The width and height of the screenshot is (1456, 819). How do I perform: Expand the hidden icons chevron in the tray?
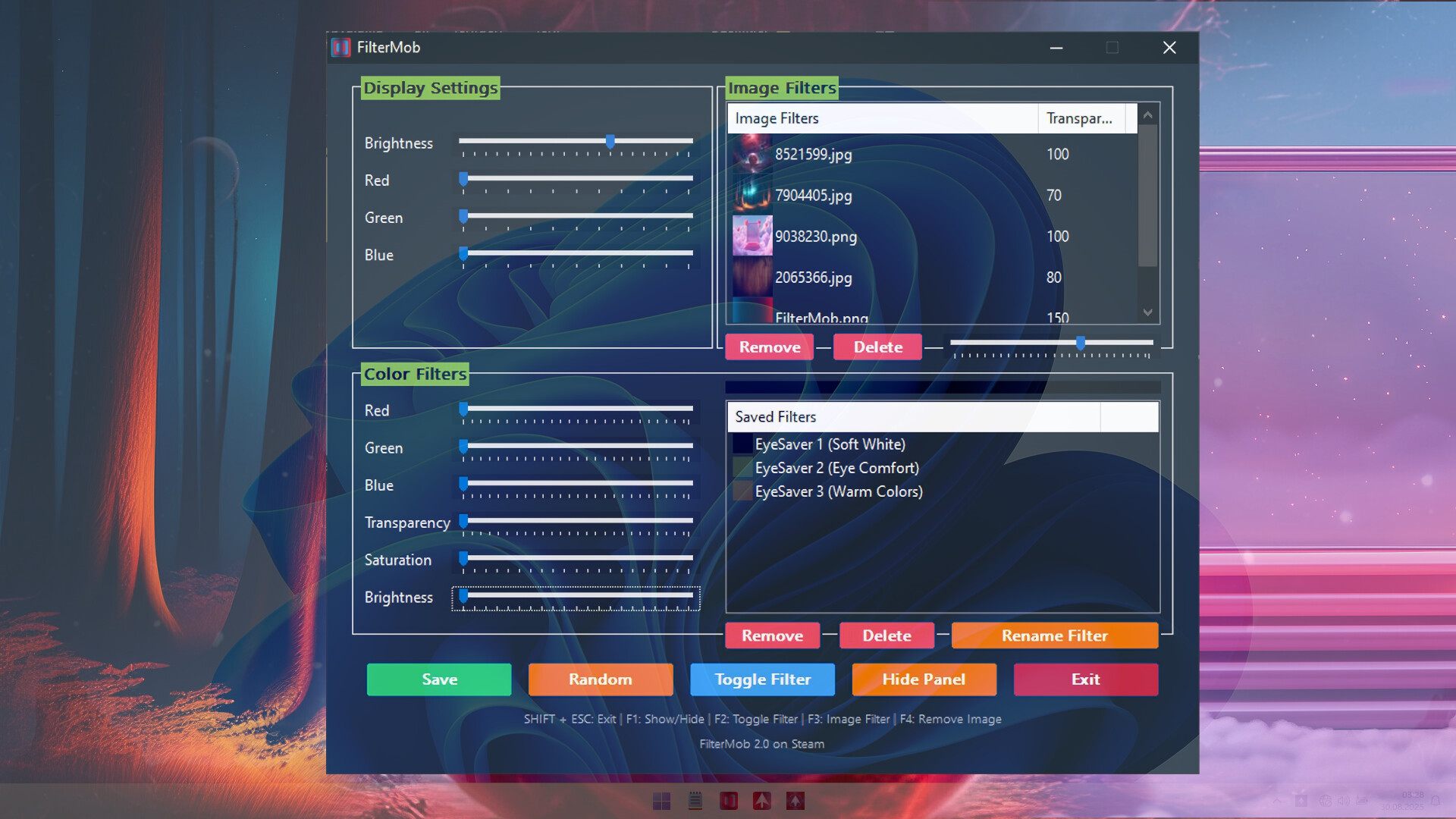1277,801
